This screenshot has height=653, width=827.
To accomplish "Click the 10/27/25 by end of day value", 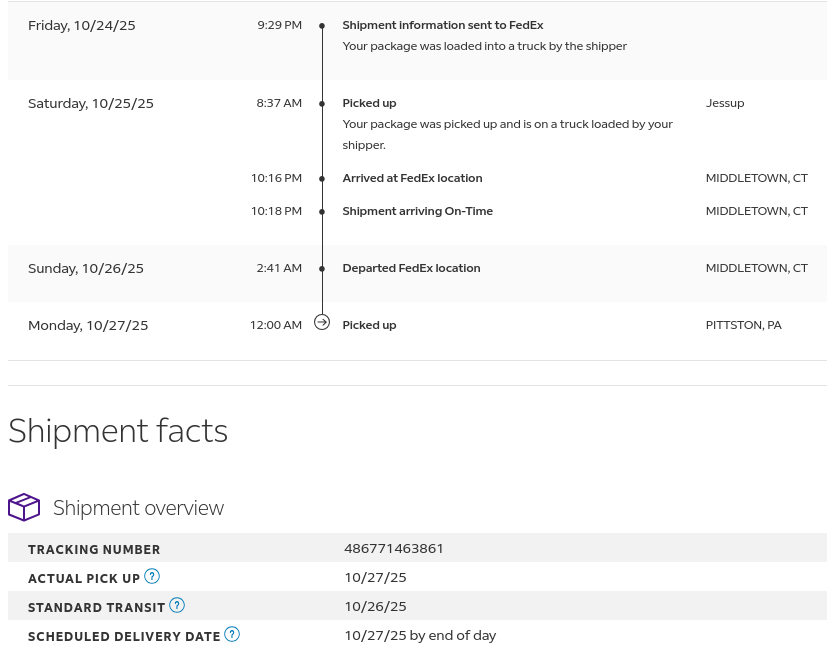I will [x=420, y=635].
